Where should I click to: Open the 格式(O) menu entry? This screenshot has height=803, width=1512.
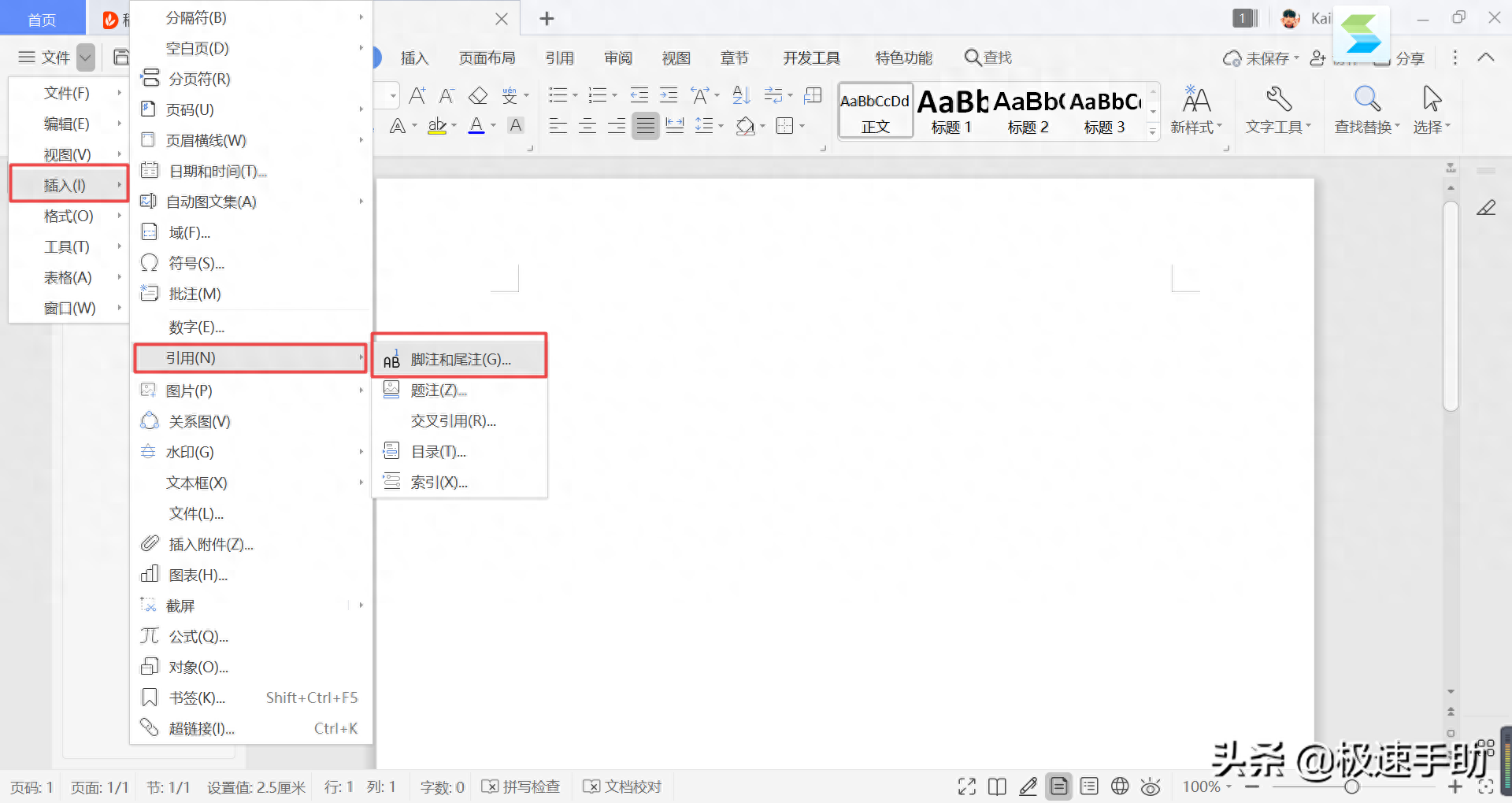(x=69, y=216)
